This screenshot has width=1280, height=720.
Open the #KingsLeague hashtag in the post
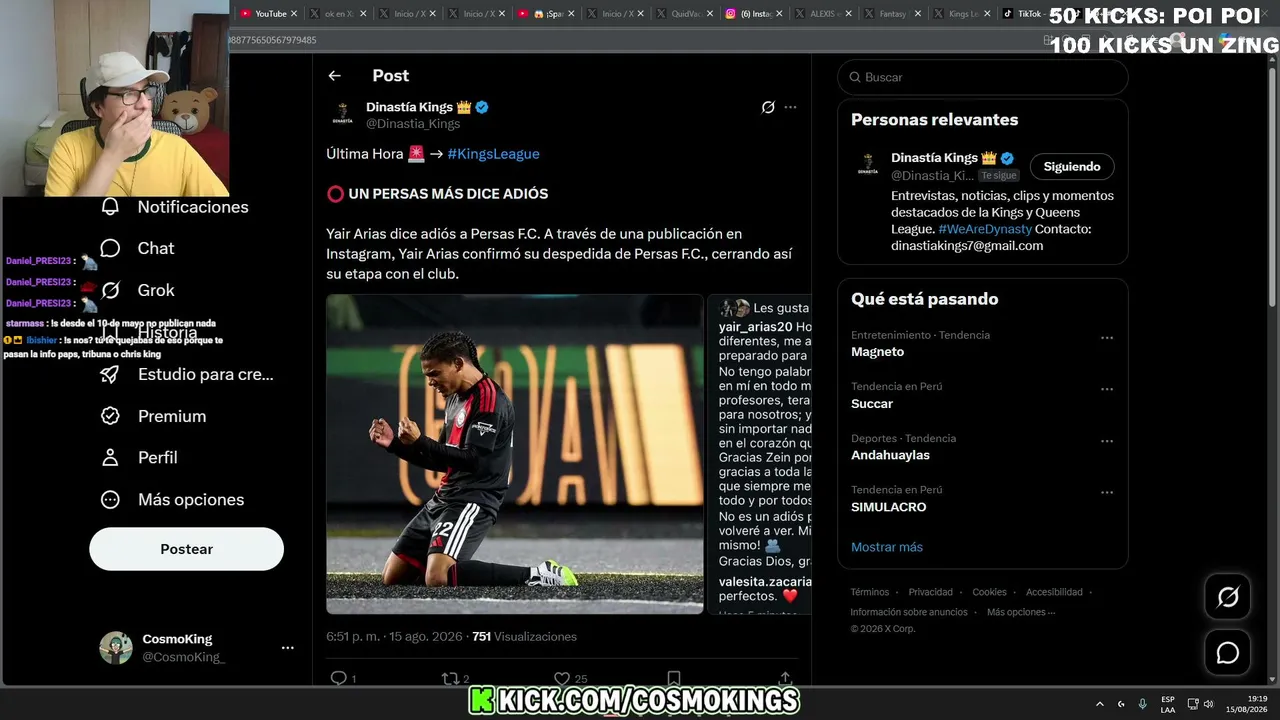pyautogui.click(x=493, y=154)
